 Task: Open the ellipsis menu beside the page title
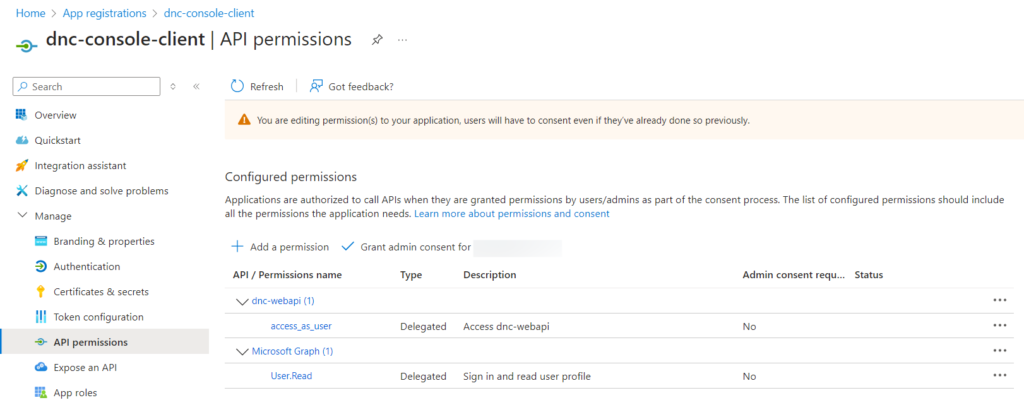[402, 40]
